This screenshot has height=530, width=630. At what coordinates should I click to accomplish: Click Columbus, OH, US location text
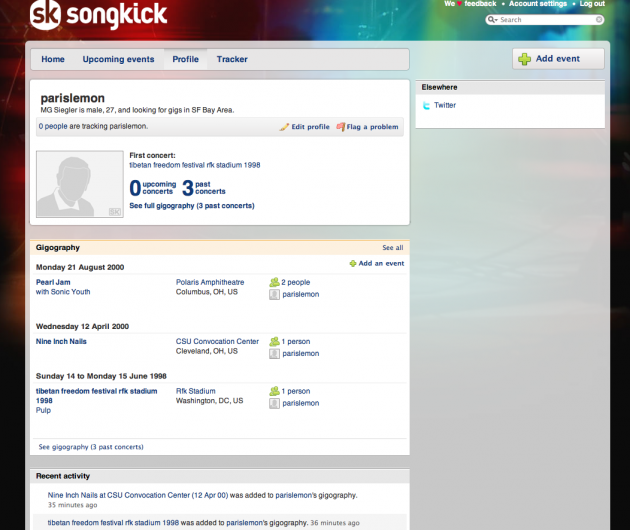pos(207,292)
